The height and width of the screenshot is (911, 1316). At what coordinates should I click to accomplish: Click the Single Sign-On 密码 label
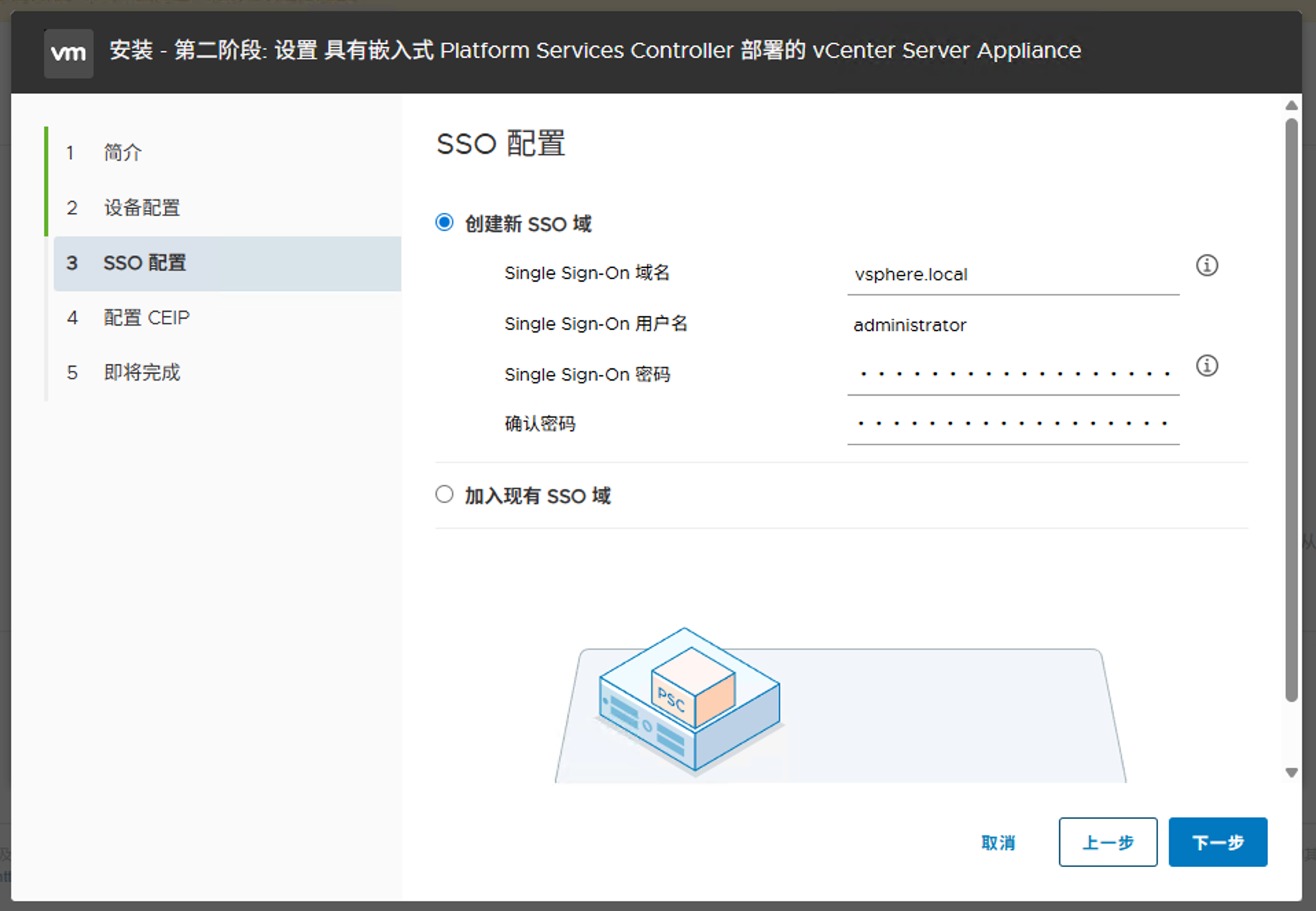(x=587, y=374)
